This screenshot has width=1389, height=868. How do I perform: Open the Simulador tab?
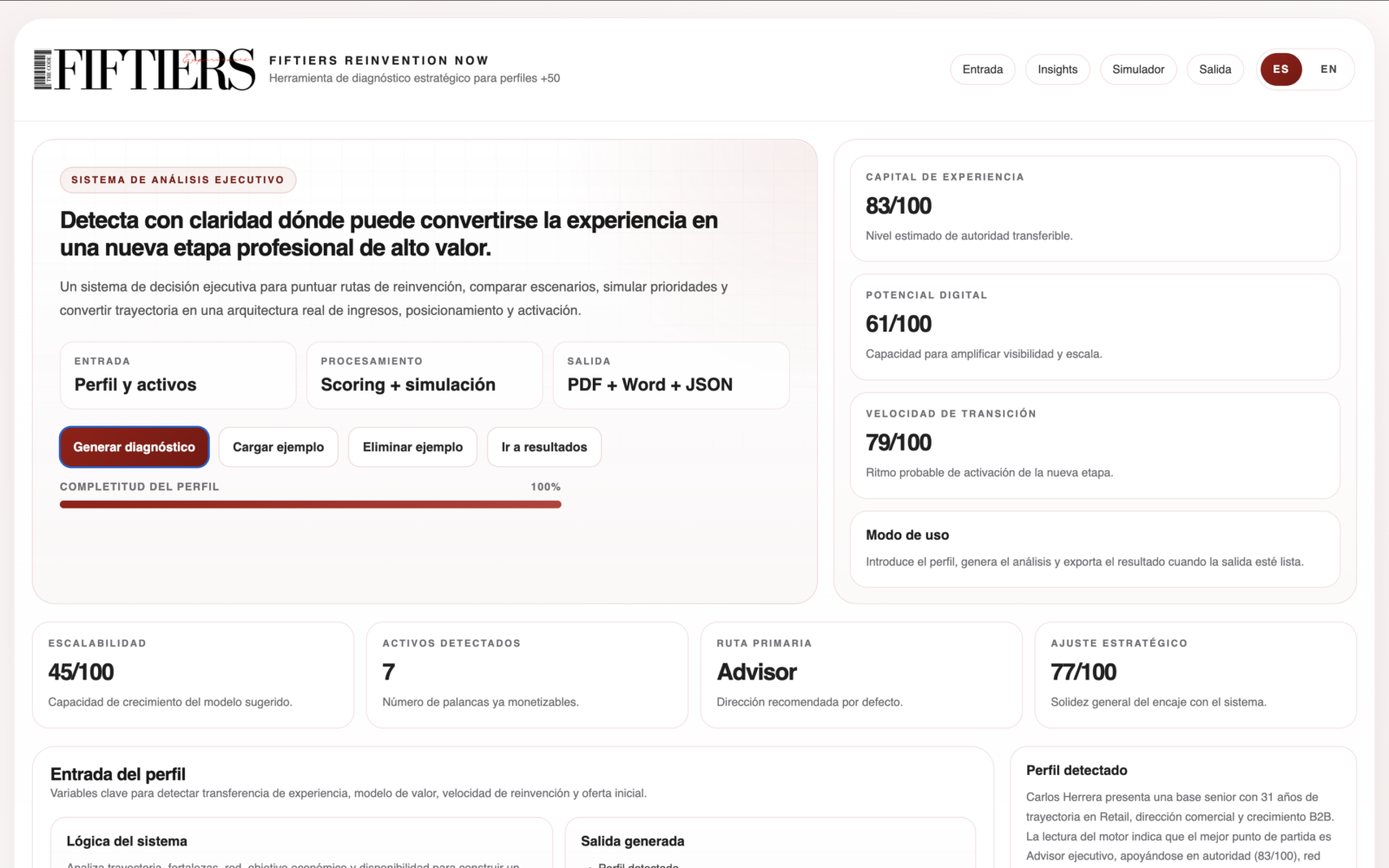tap(1137, 69)
